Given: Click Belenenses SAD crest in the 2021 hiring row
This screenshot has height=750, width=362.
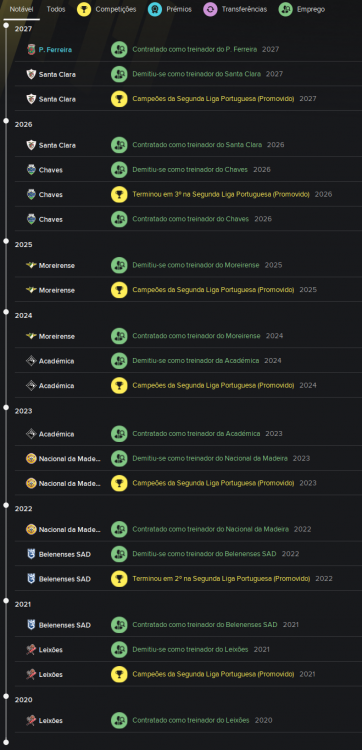Looking at the screenshot, I should pyautogui.click(x=31, y=625).
